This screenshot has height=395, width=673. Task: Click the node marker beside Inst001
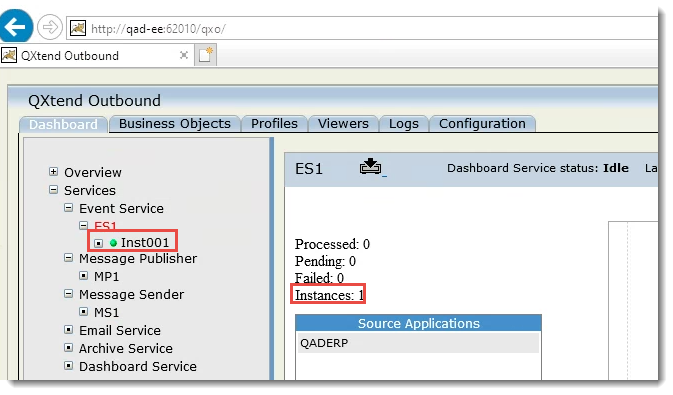(99, 243)
